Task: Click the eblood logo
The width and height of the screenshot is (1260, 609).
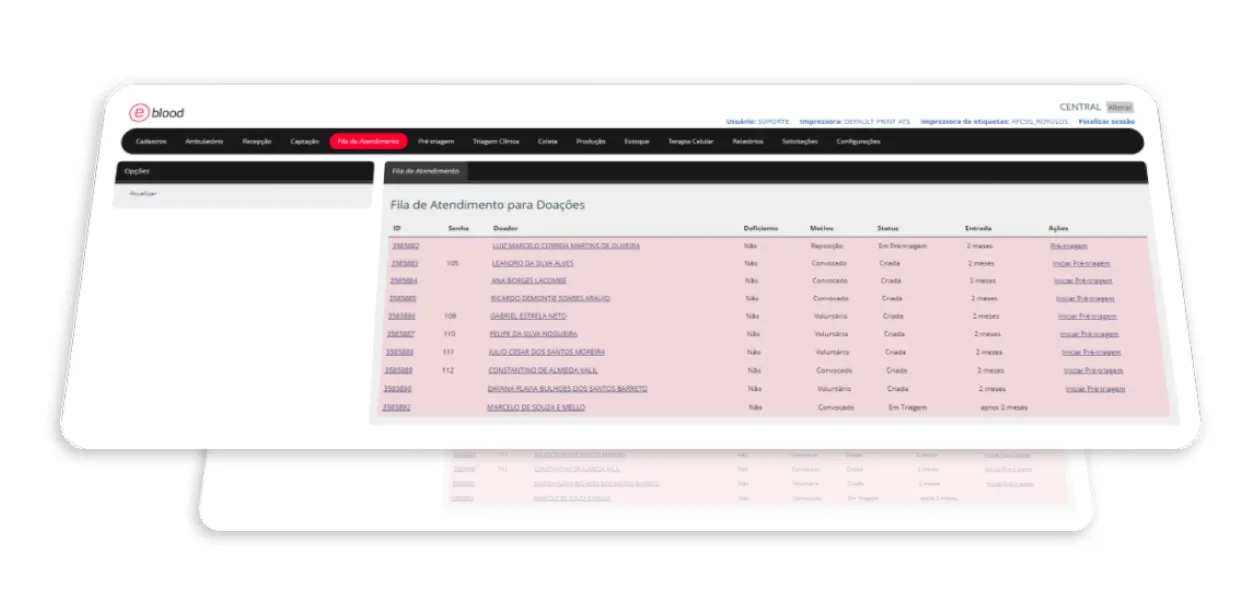Action: (x=156, y=112)
